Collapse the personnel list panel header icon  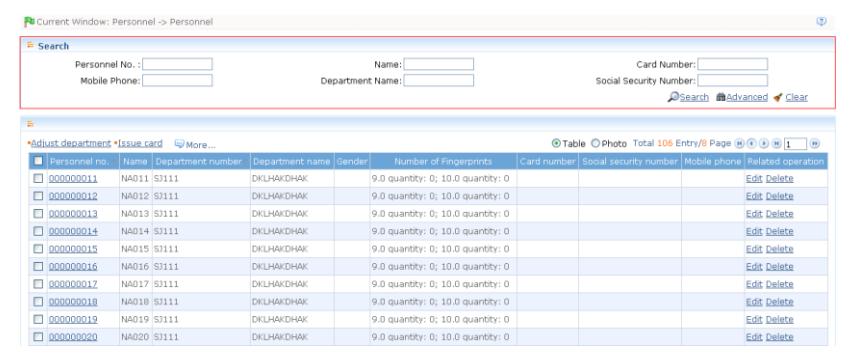pyautogui.click(x=30, y=124)
